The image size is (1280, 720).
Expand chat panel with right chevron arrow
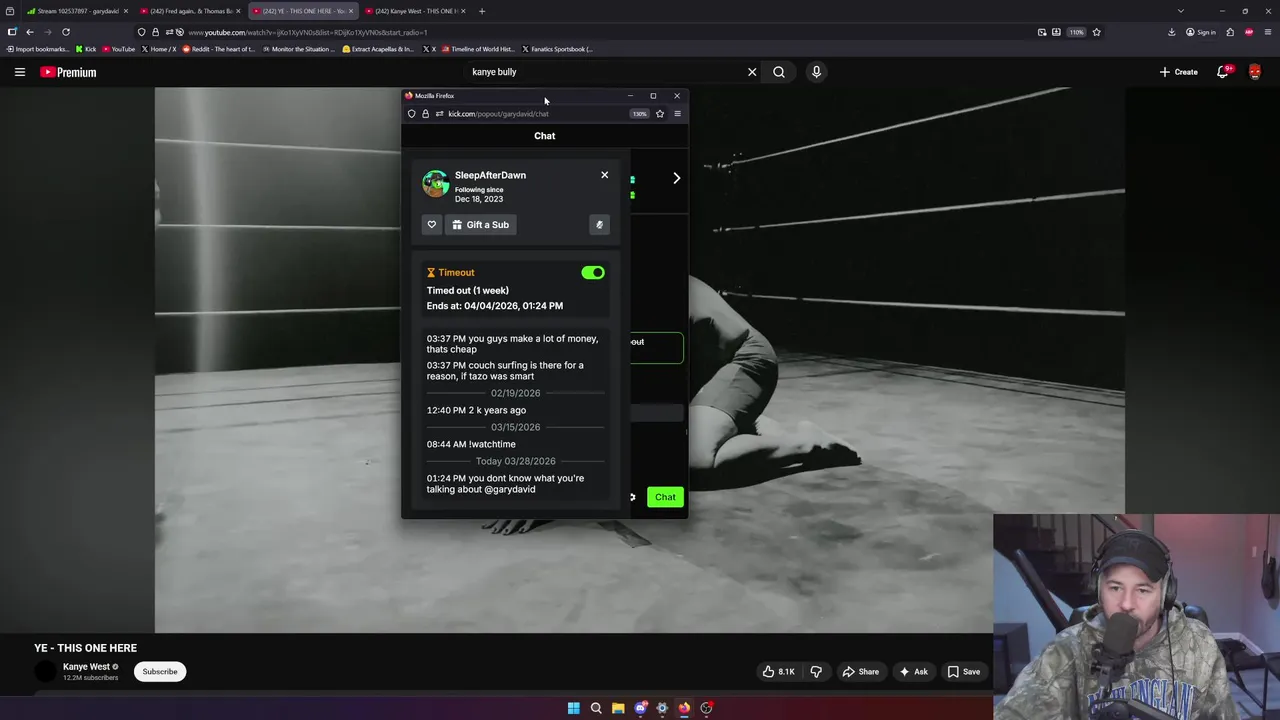[676, 178]
